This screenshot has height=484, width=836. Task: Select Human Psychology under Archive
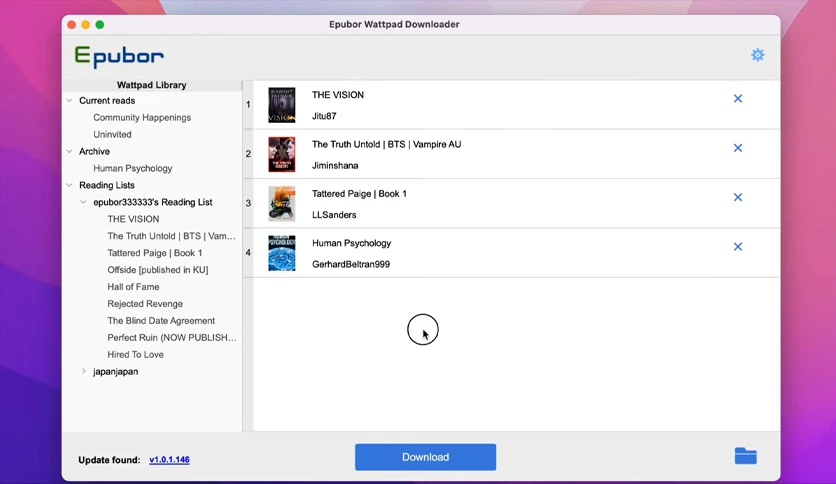pos(133,168)
